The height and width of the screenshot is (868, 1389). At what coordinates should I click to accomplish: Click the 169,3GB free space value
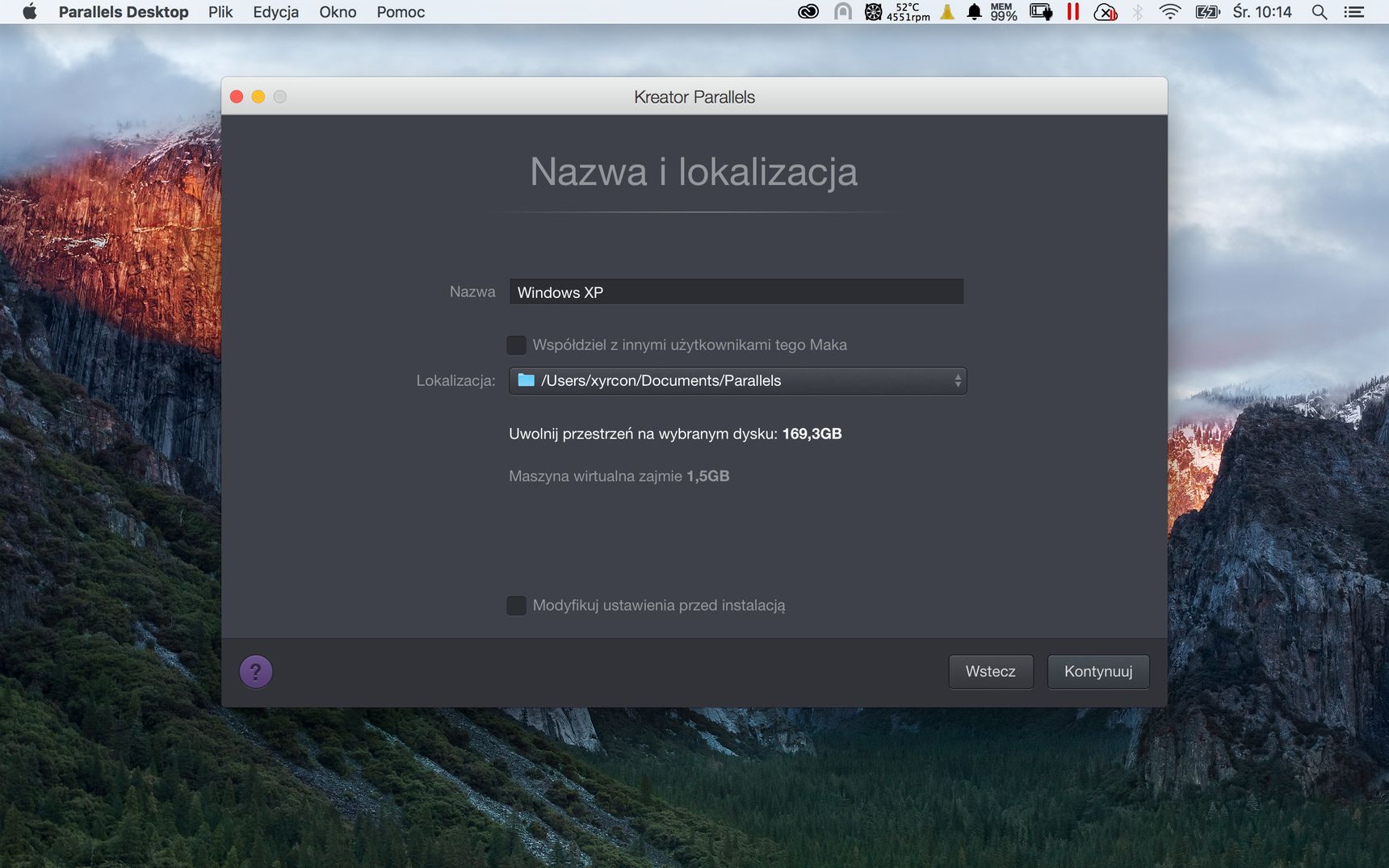(812, 434)
